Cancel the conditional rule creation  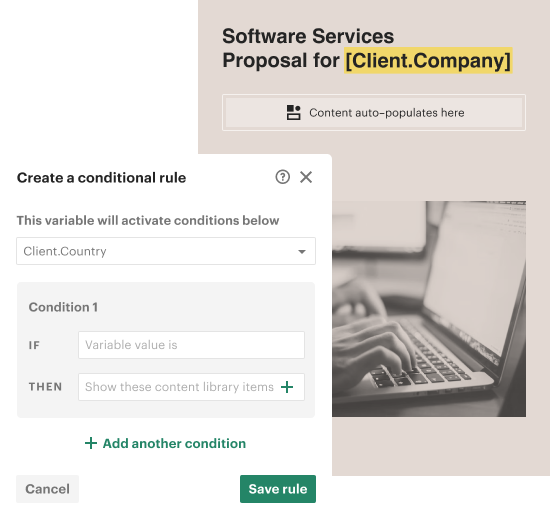[x=47, y=489]
